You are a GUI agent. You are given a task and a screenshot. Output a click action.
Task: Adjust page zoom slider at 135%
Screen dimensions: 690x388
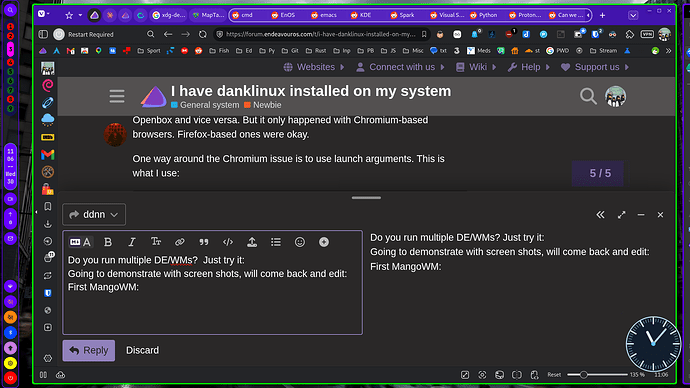point(597,375)
